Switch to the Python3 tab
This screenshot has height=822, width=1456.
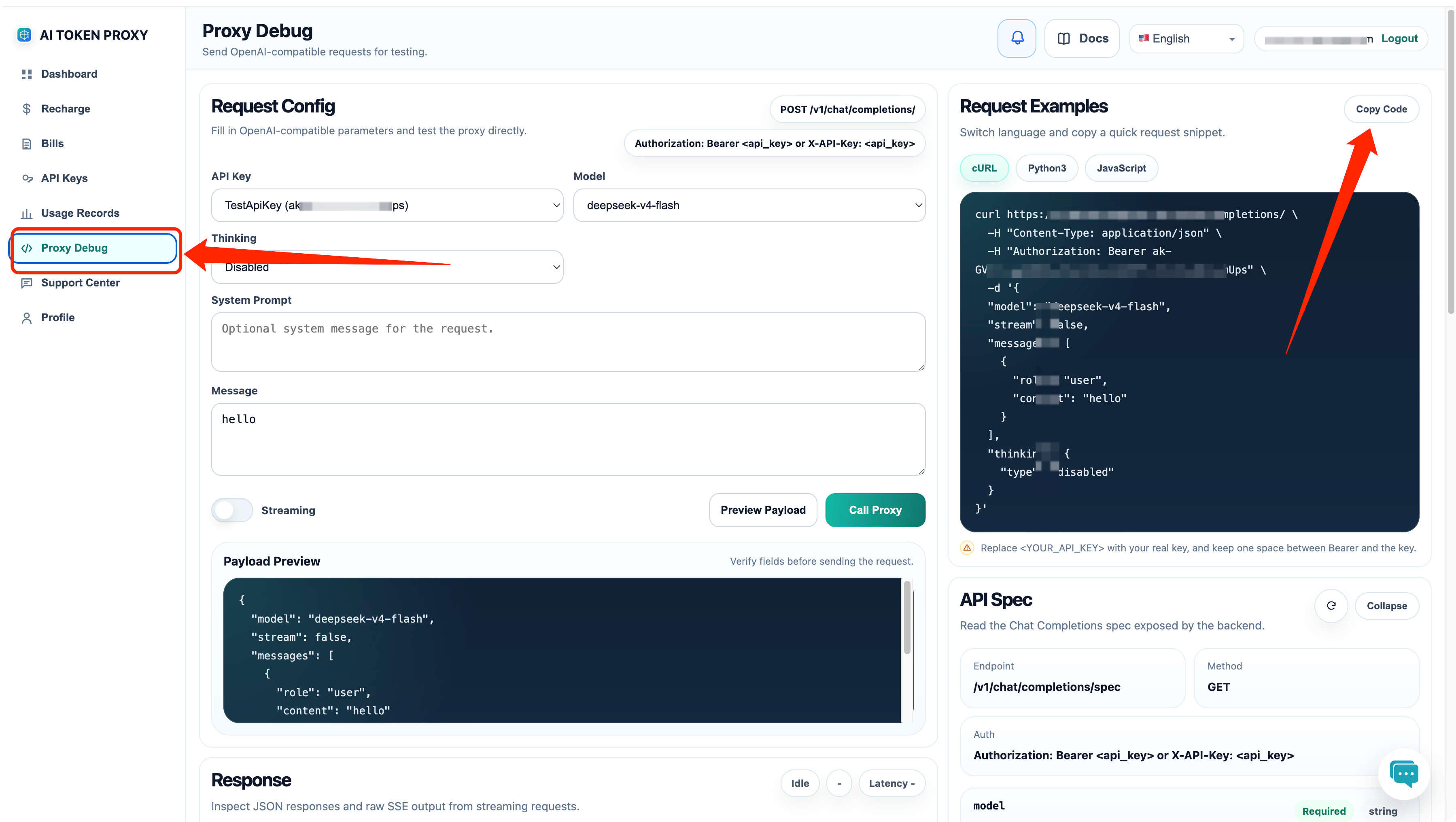pos(1047,168)
